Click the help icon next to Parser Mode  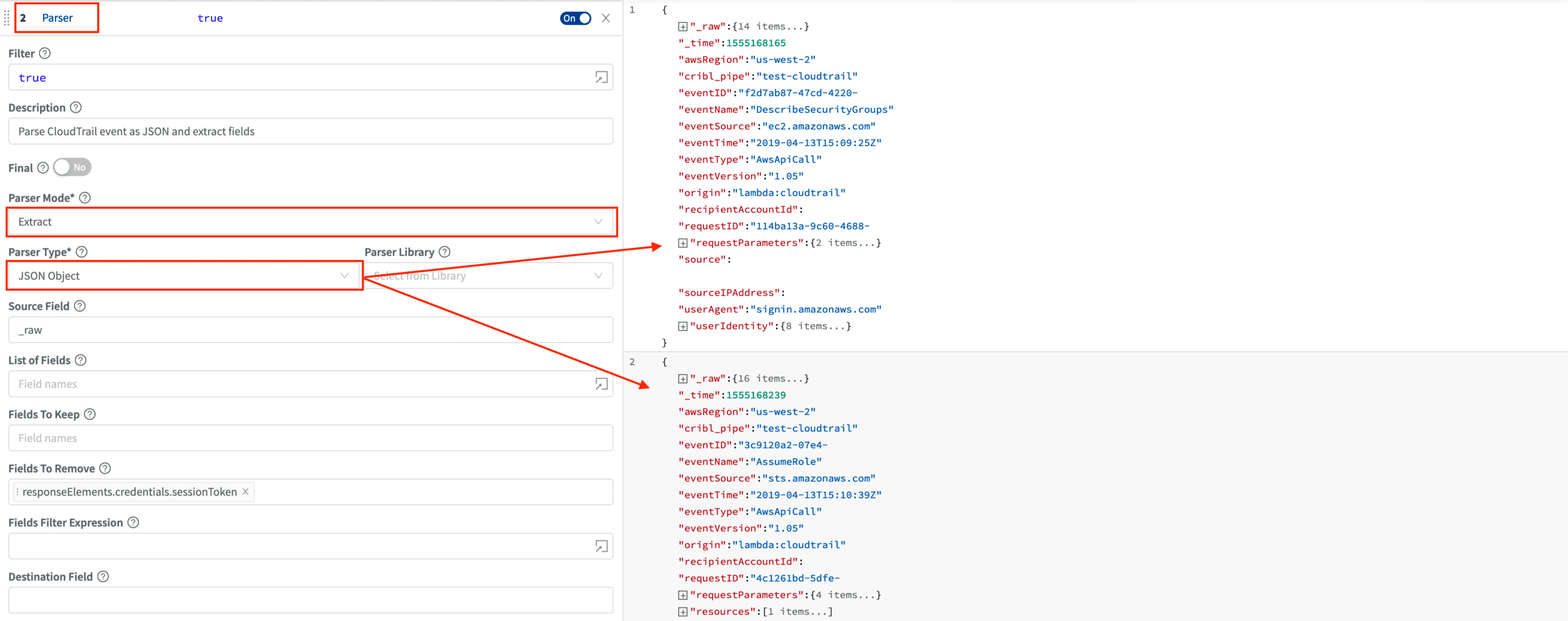coord(85,198)
